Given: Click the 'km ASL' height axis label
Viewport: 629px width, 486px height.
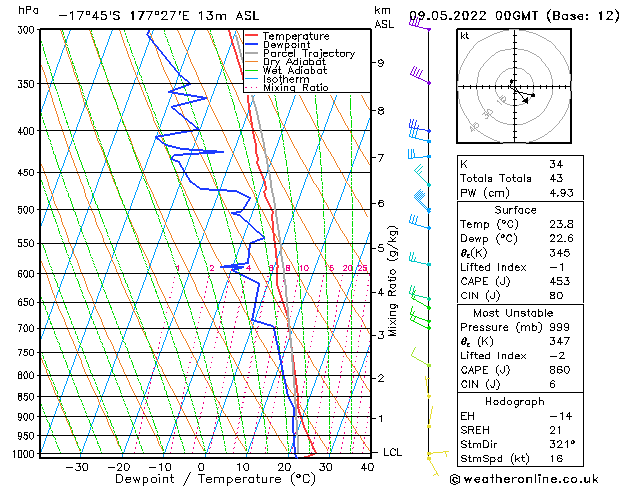Looking at the screenshot, I should coord(384,17).
